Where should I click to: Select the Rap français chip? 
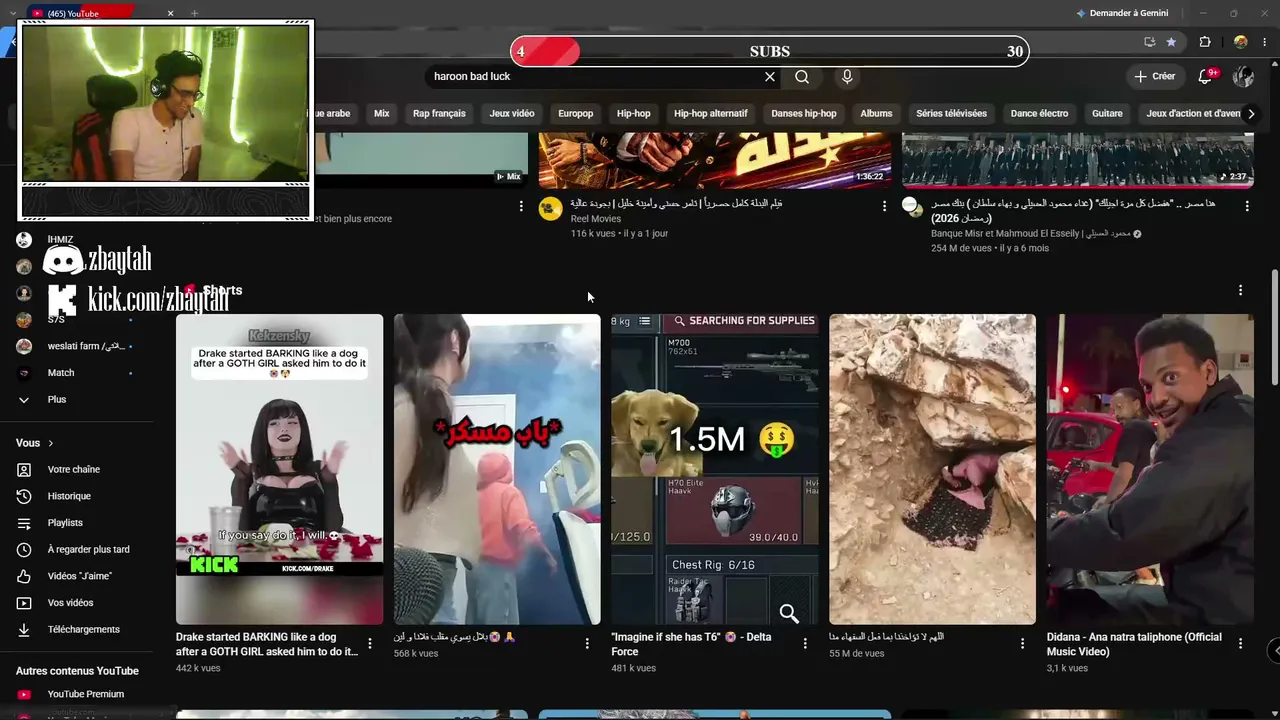(x=439, y=114)
